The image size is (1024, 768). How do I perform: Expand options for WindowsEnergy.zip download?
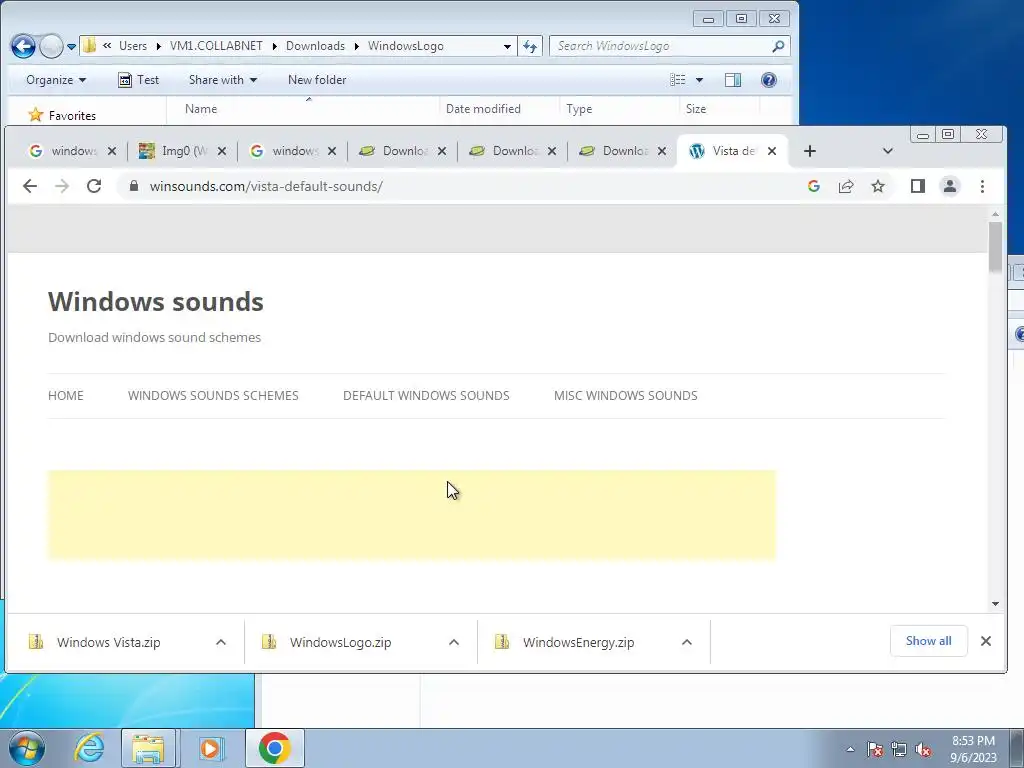coord(687,643)
